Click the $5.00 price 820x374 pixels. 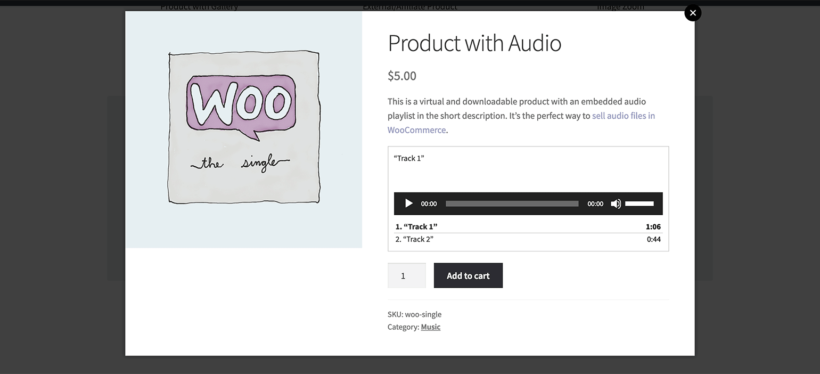[x=402, y=76]
